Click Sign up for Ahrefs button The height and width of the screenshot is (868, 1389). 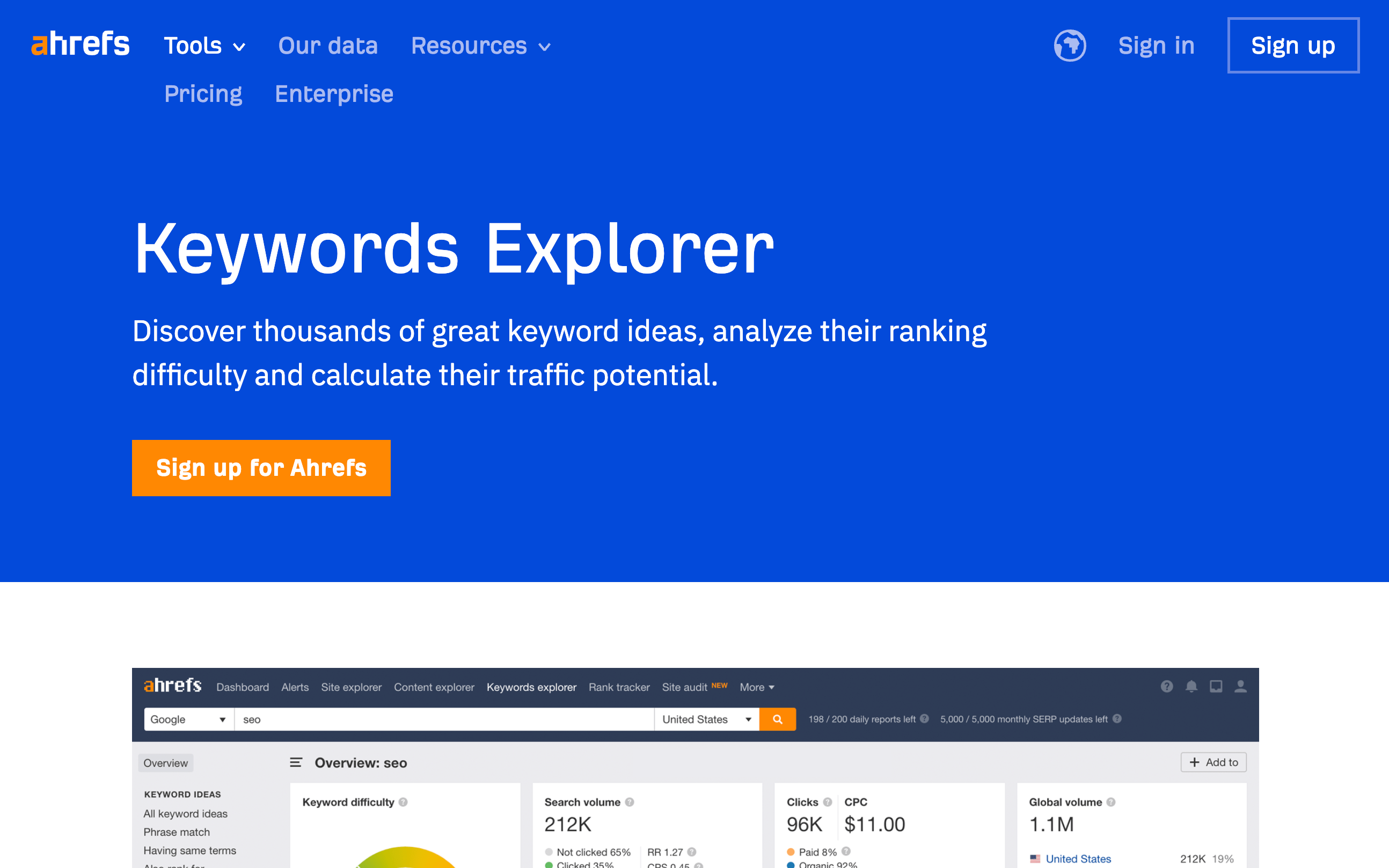click(x=261, y=468)
